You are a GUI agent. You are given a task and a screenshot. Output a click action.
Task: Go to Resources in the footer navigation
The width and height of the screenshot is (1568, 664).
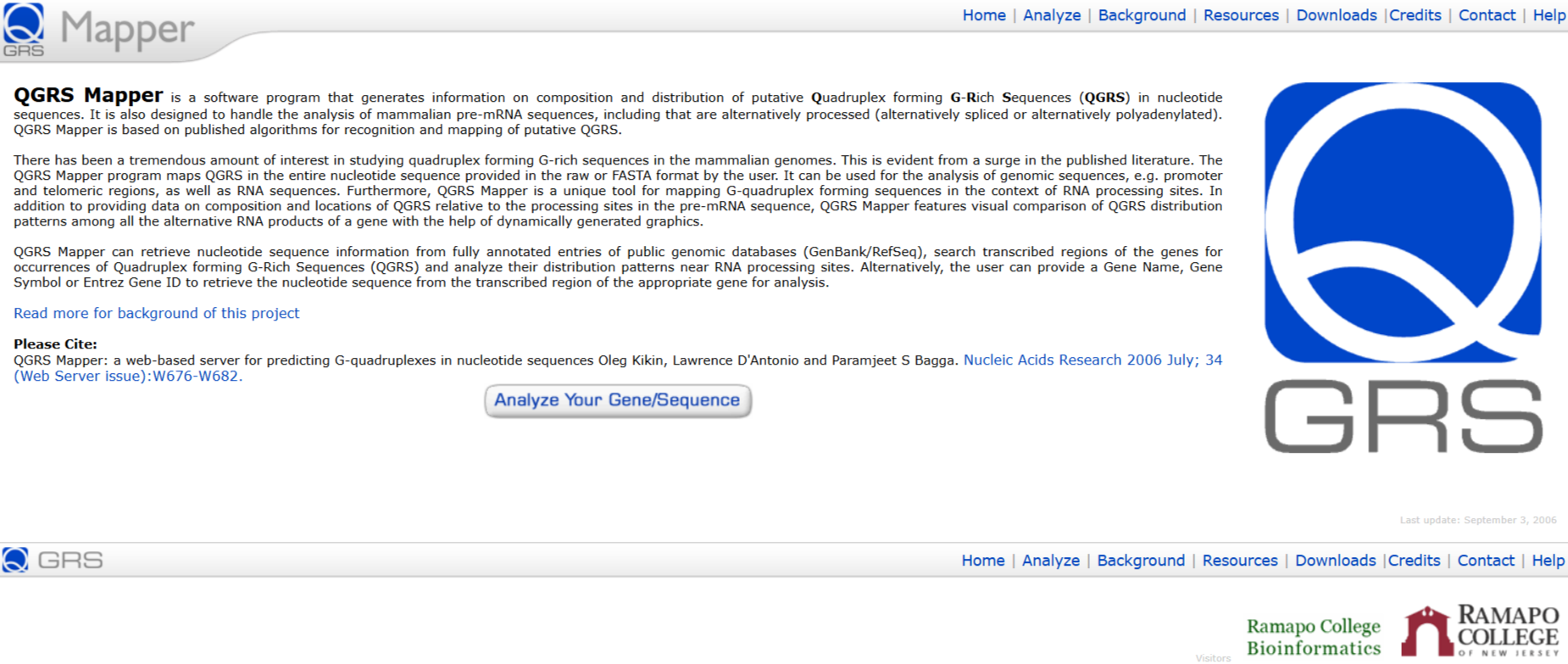1240,561
